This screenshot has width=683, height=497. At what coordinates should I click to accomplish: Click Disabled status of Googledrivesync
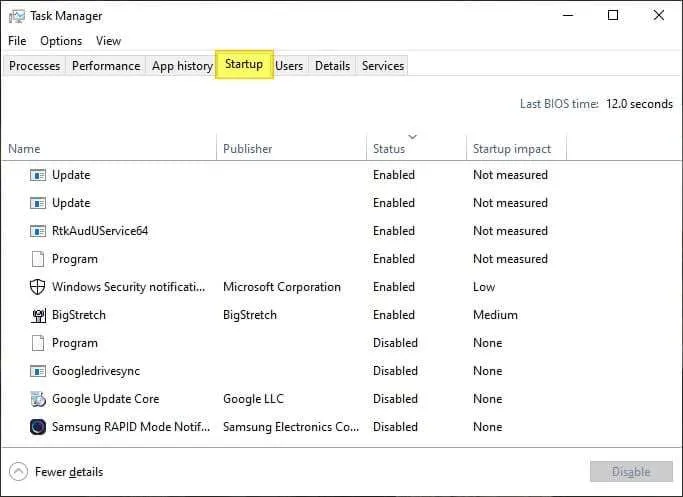click(395, 371)
